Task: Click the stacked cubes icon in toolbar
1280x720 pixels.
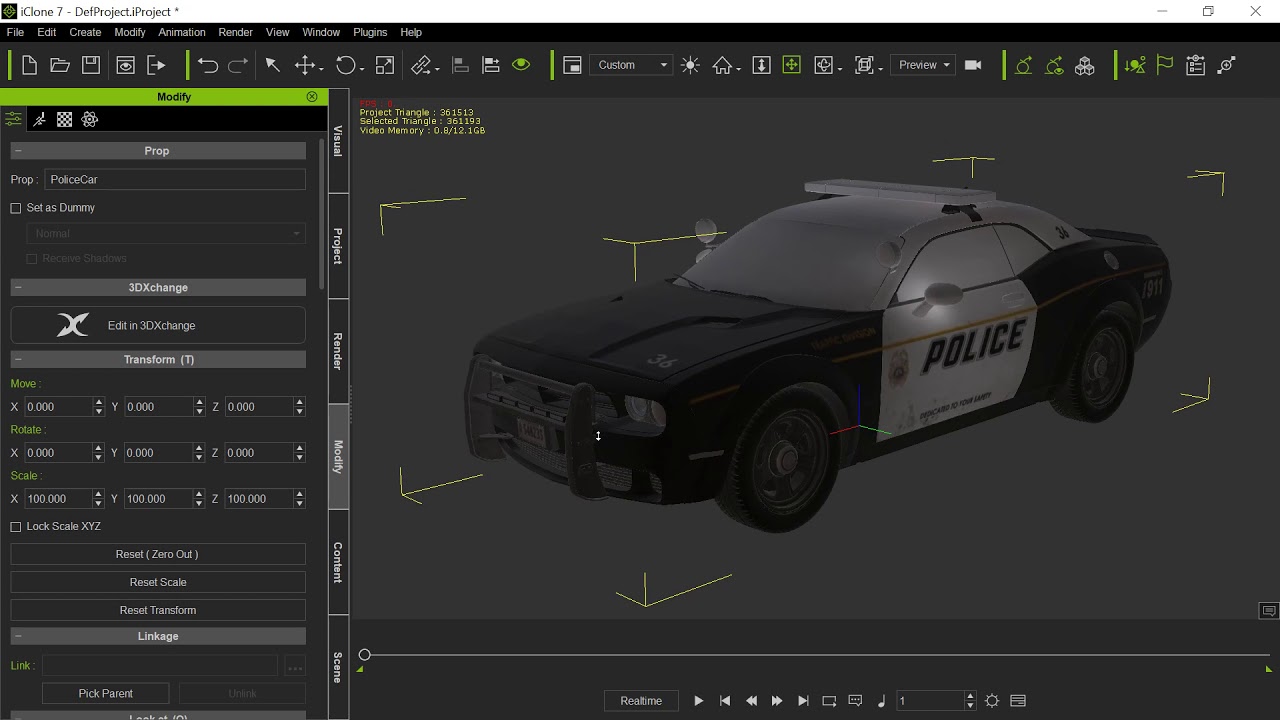Action: click(x=1085, y=65)
